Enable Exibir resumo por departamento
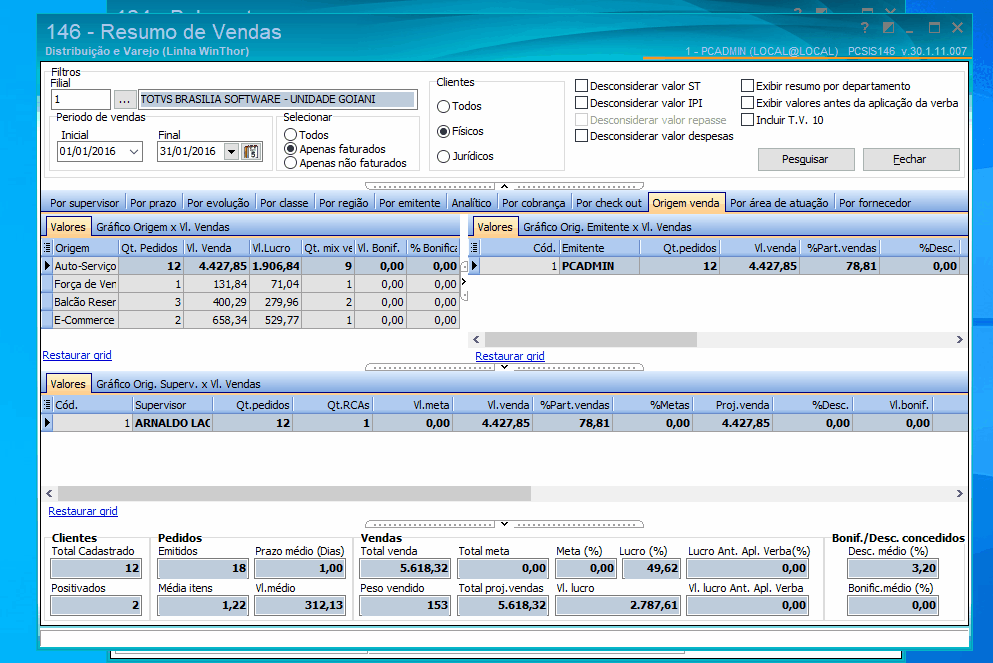 click(747, 85)
